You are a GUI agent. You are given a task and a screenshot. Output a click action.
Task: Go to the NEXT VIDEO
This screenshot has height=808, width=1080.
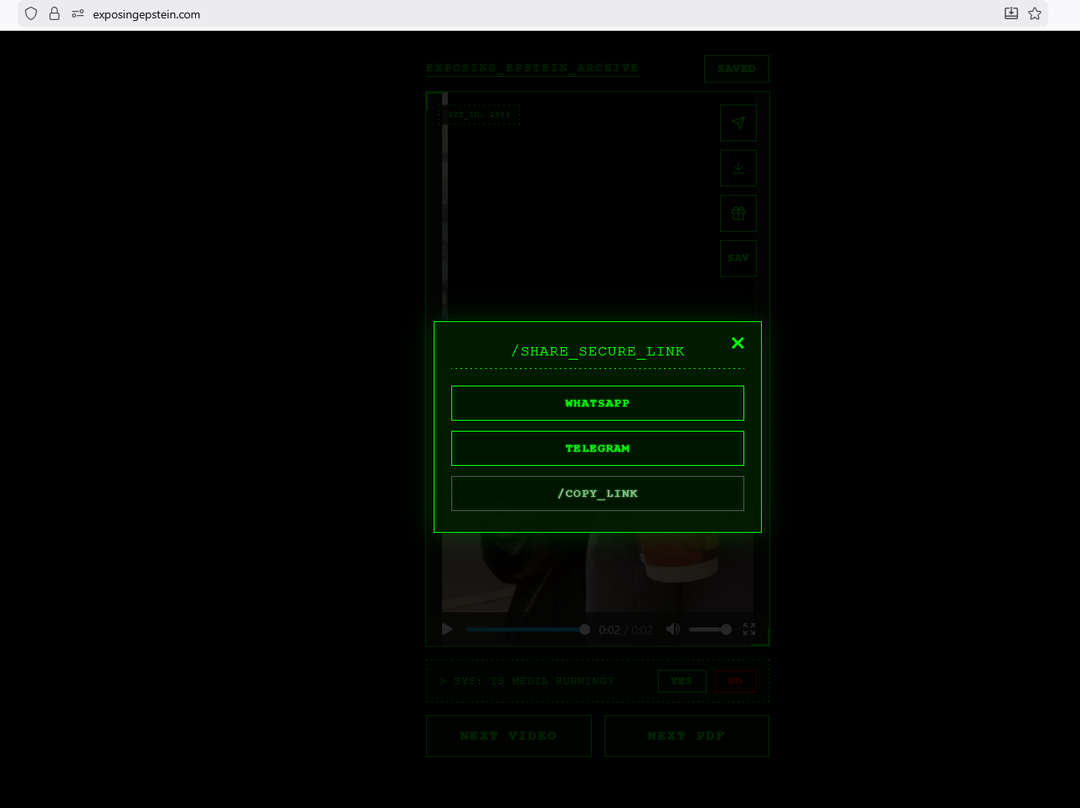tap(508, 736)
